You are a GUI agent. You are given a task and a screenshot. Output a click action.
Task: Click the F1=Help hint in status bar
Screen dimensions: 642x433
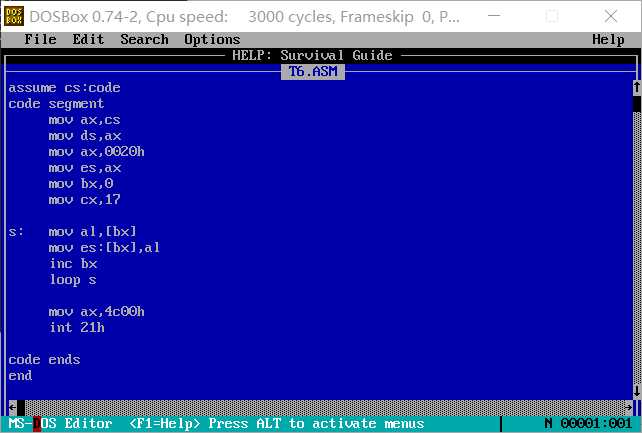click(164, 423)
